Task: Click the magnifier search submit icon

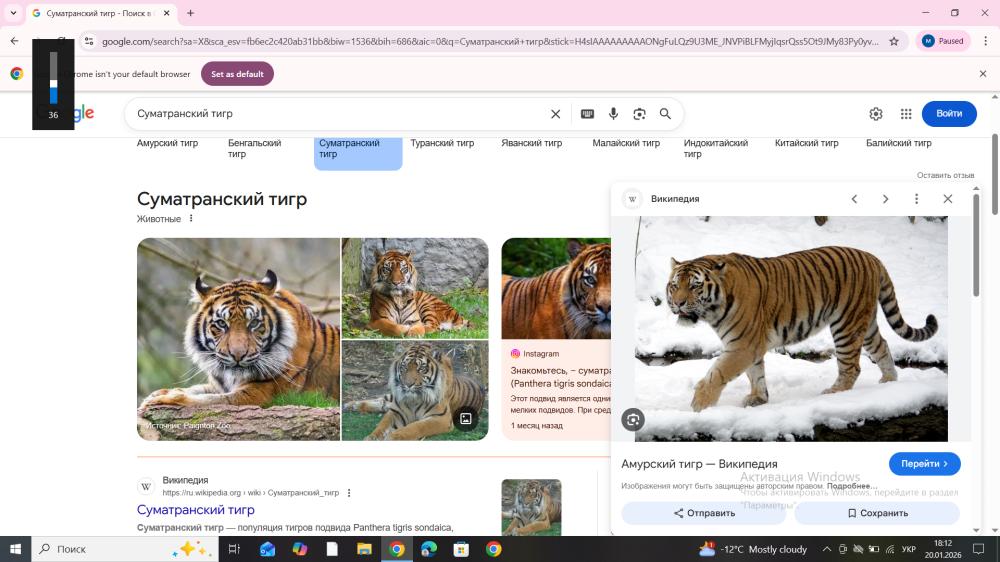Action: 665,114
